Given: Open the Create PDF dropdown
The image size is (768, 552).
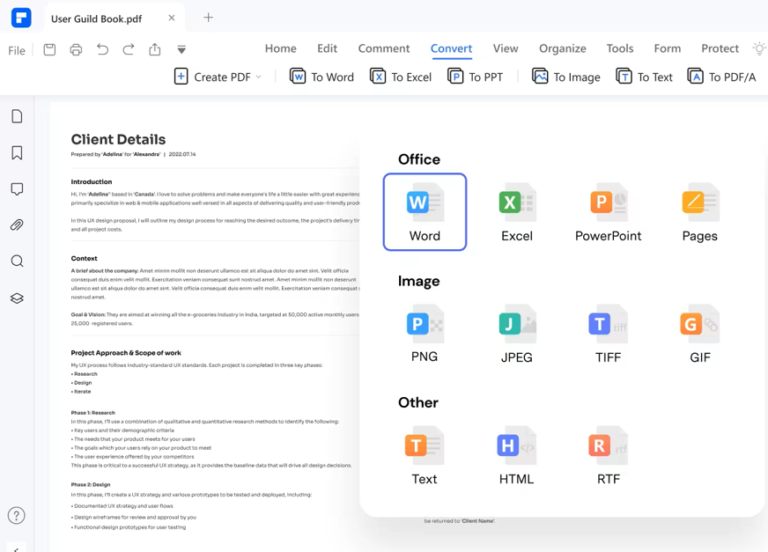Looking at the screenshot, I should click(217, 77).
